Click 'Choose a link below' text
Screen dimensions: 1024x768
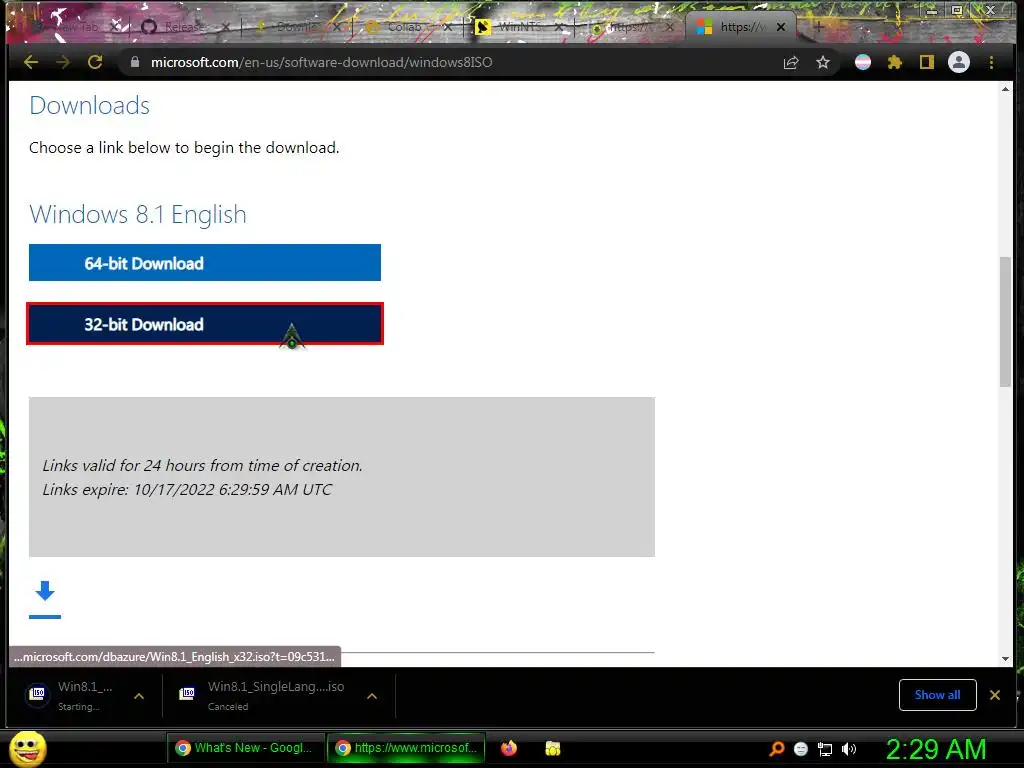point(184,148)
